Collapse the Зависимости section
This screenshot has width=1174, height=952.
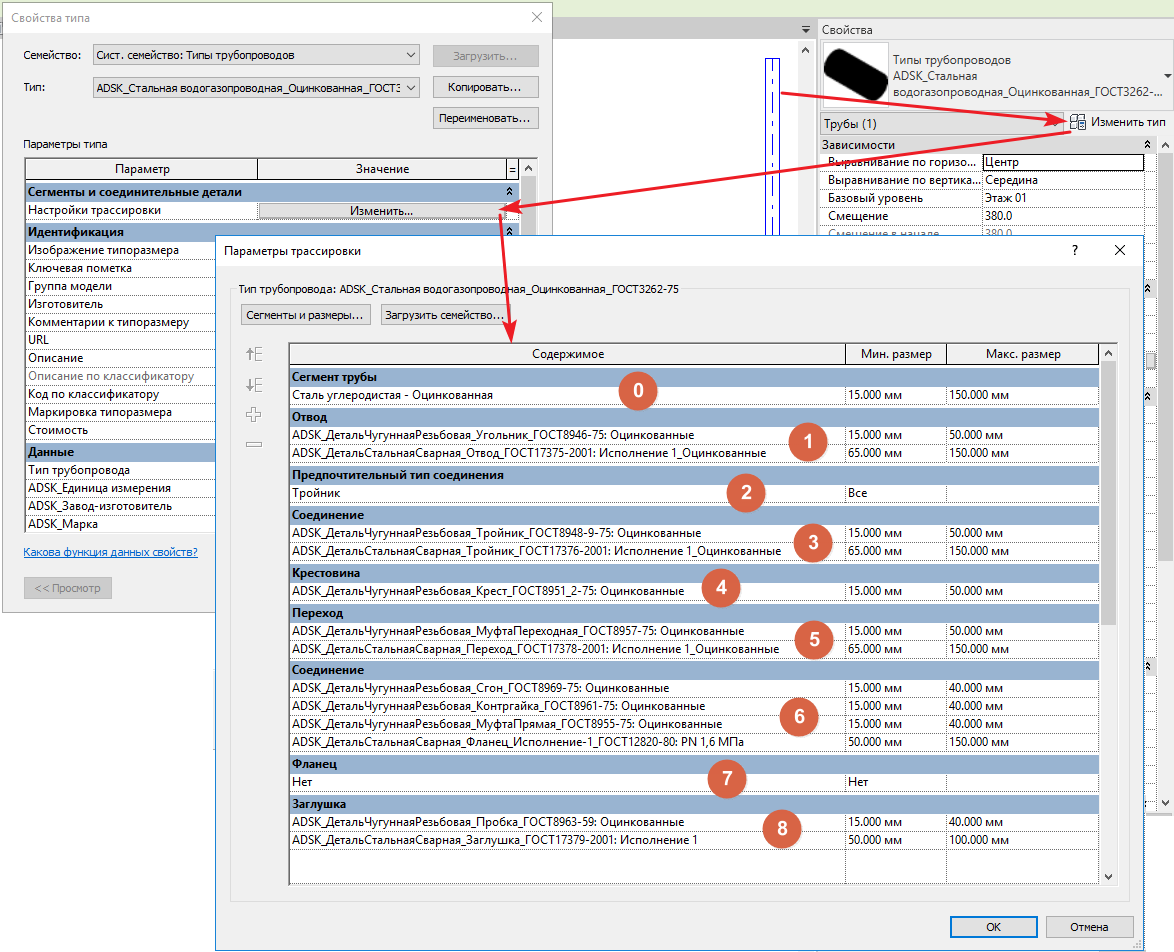tap(1147, 145)
